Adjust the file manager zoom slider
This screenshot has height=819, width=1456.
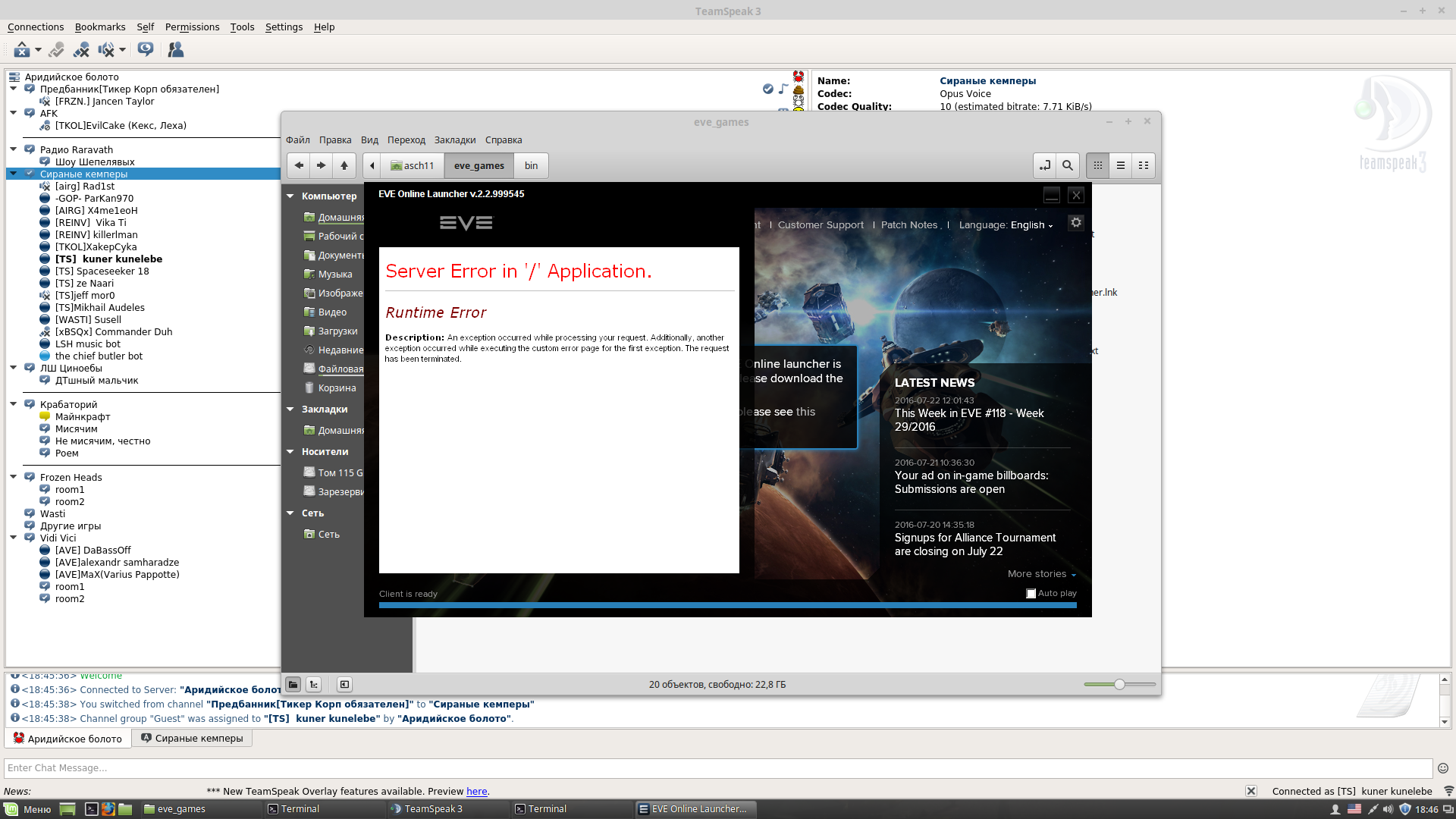(1119, 685)
